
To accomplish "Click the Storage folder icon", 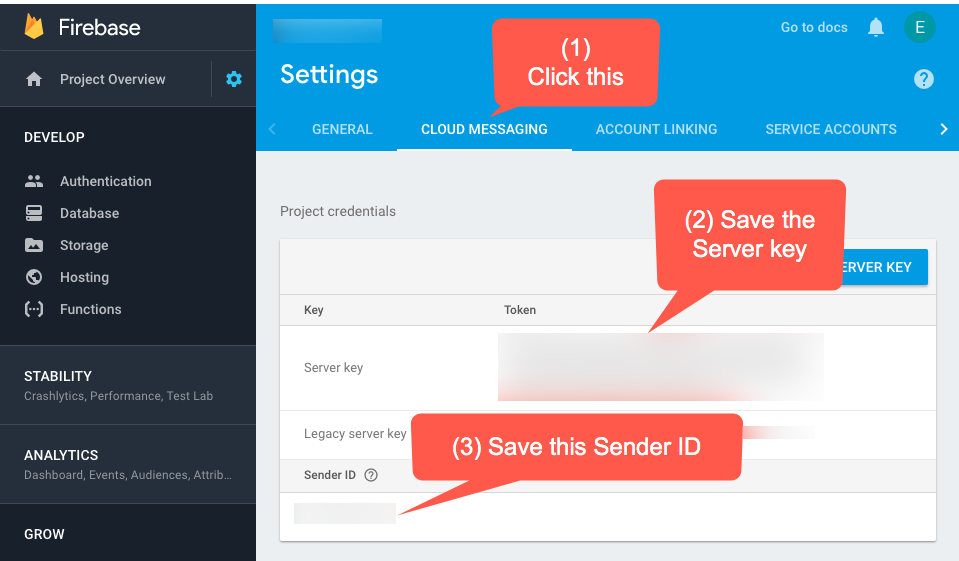I will pyautogui.click(x=34, y=245).
